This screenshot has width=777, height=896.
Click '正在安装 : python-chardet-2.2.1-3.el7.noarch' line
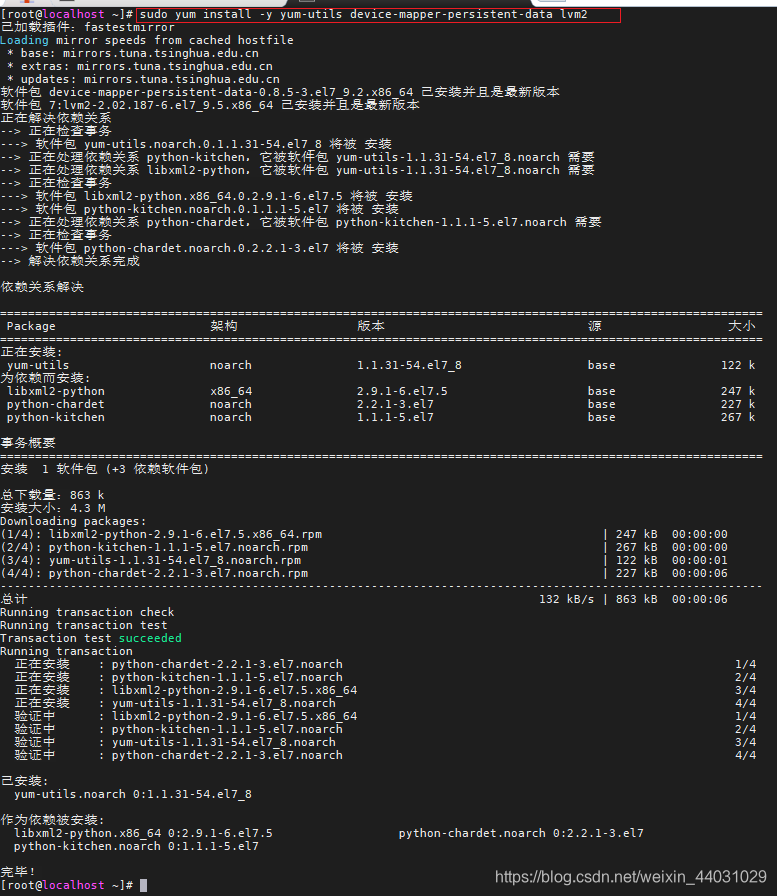click(385, 665)
